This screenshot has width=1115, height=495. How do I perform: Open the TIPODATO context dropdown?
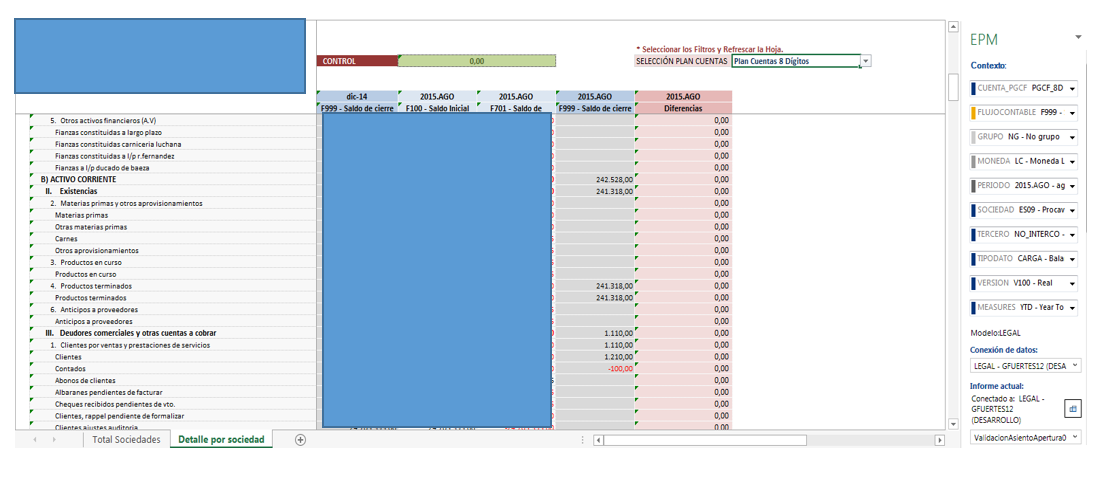(x=1072, y=259)
